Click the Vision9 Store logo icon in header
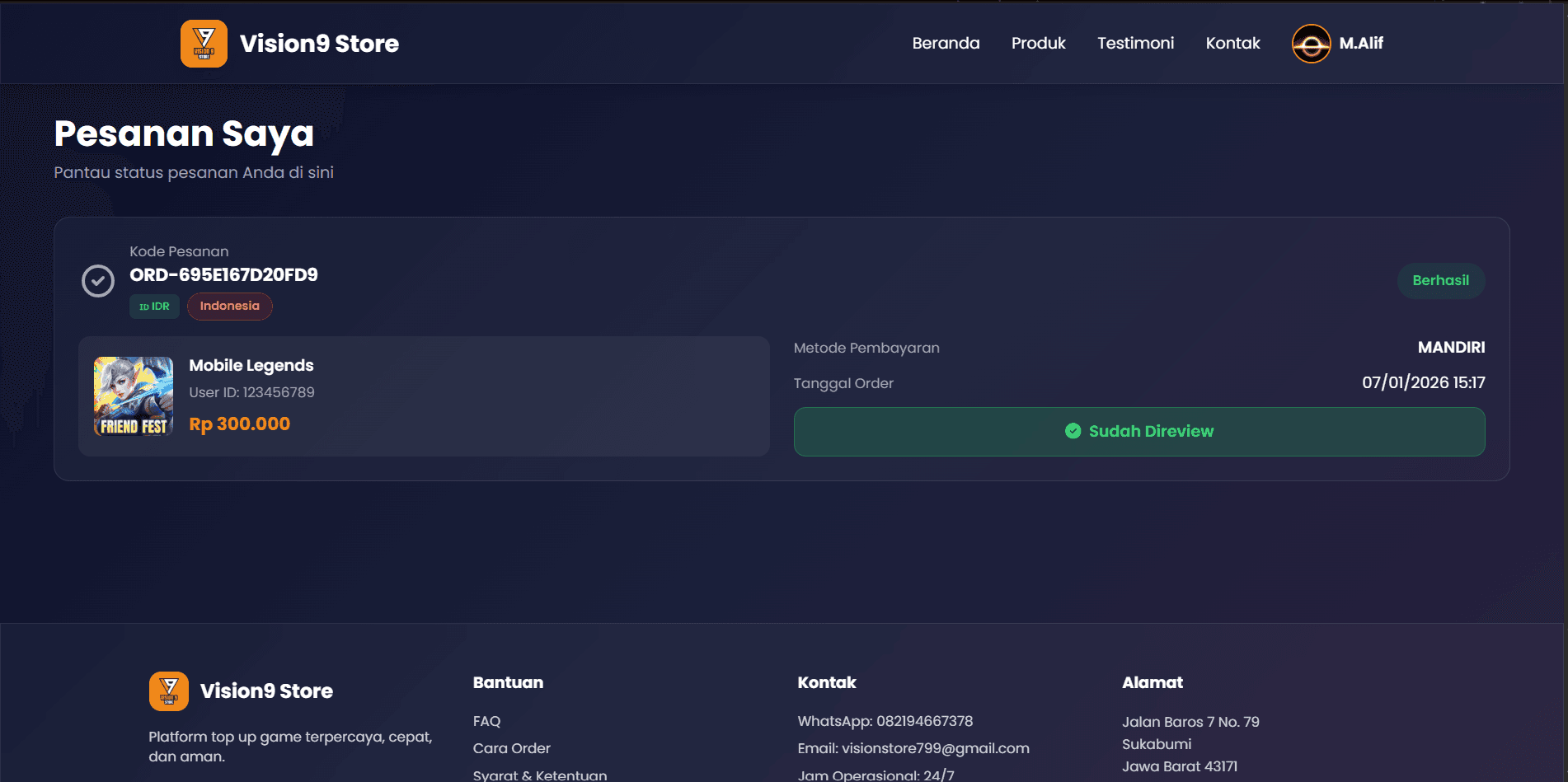1568x782 pixels. tap(204, 44)
